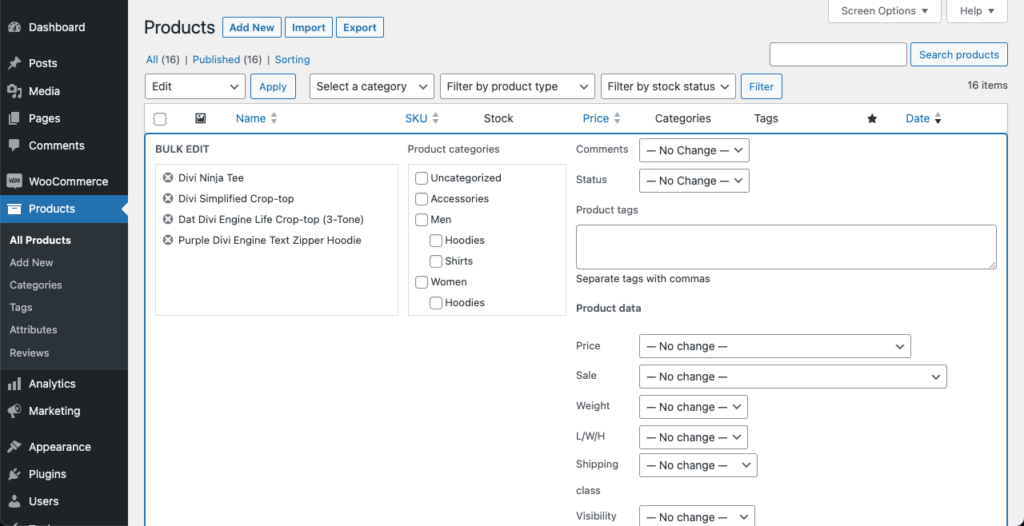The height and width of the screenshot is (526, 1024).
Task: Open the Comments No Change dropdown
Action: [694, 150]
